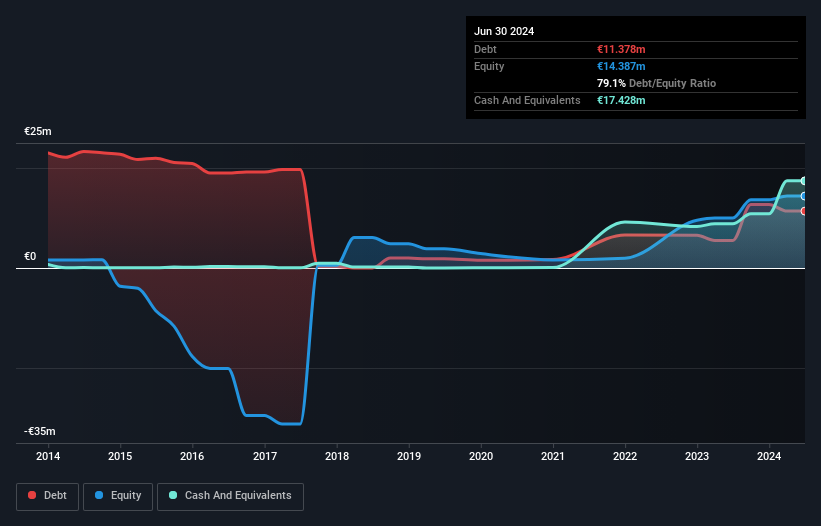Viewport: 821px width, 526px height.
Task: Click the teal Cash And Equivalents legend dot
Action: coord(173,495)
